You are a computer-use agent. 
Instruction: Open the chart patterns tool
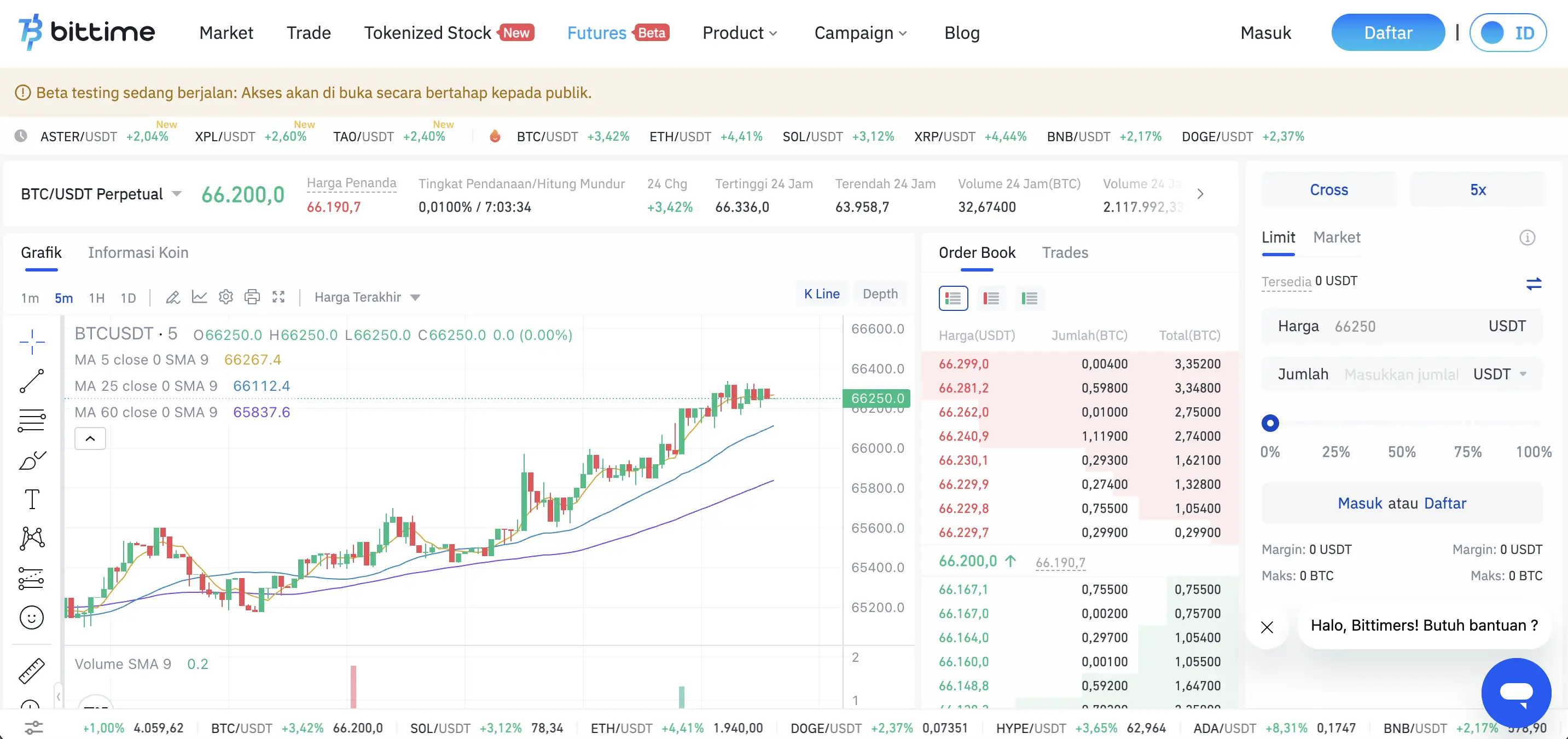[32, 539]
